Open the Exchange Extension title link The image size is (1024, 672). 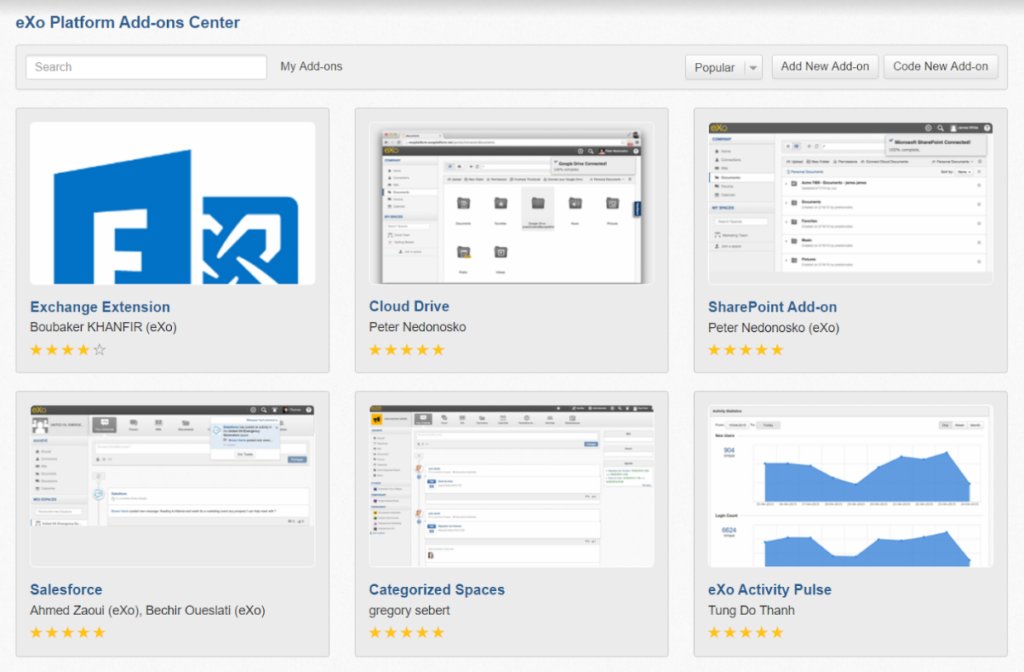100,307
